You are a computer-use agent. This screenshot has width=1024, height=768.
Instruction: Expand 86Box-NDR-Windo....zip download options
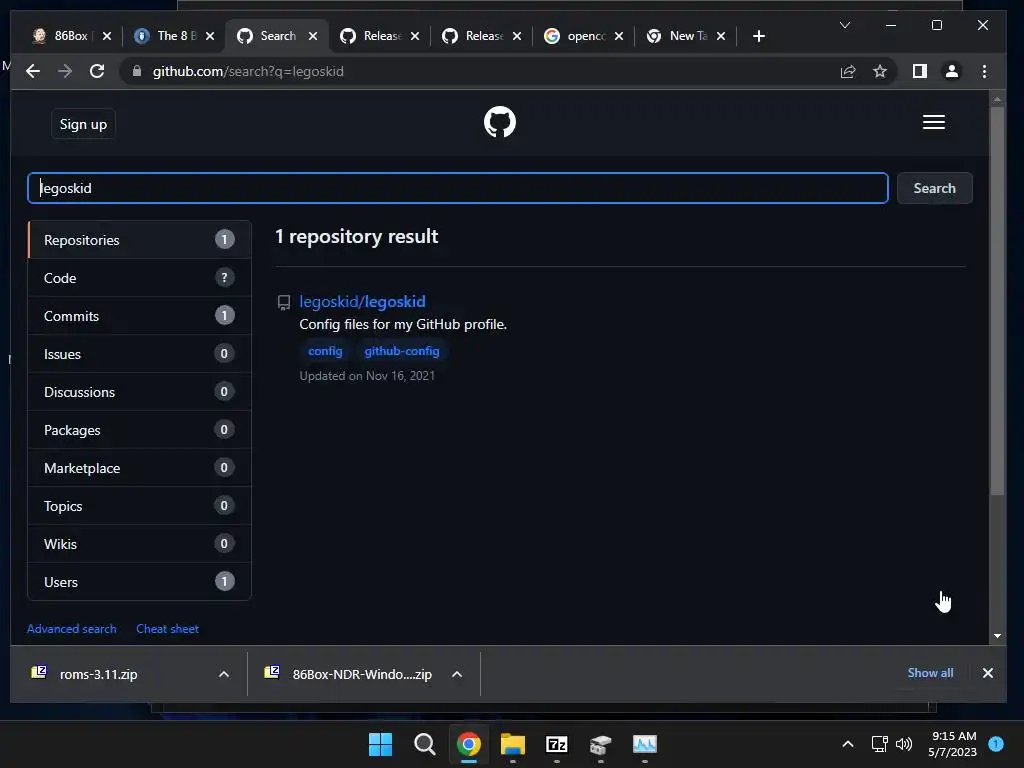[457, 674]
